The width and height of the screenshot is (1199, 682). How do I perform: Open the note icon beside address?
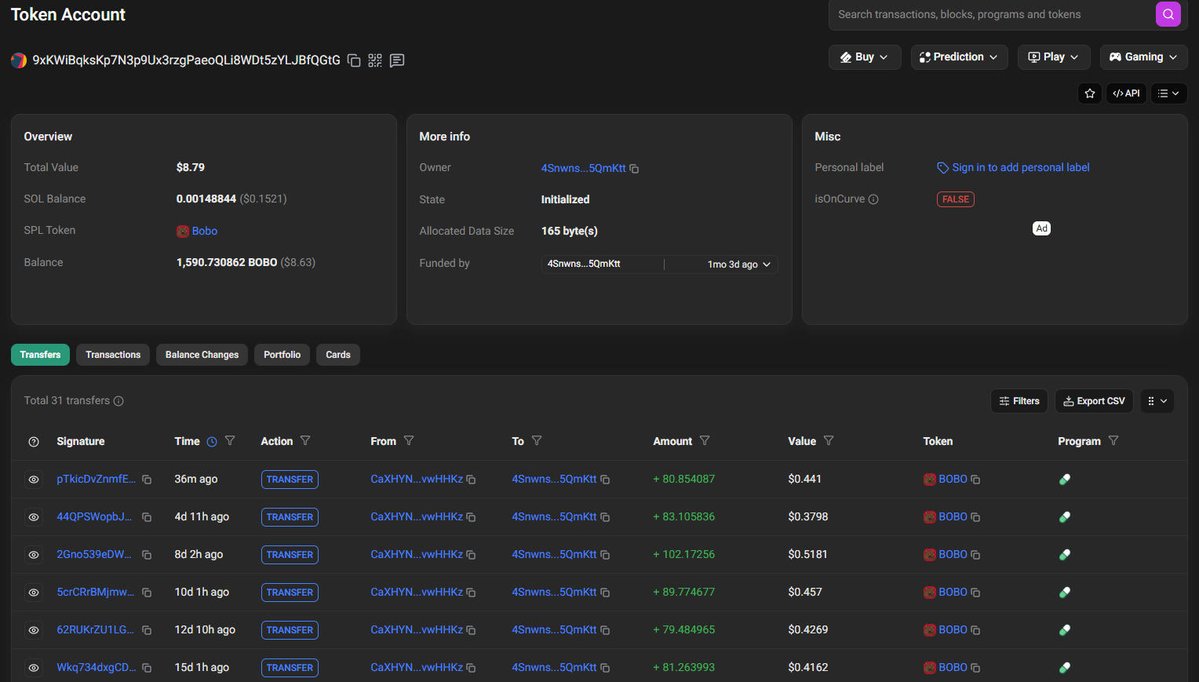[397, 60]
